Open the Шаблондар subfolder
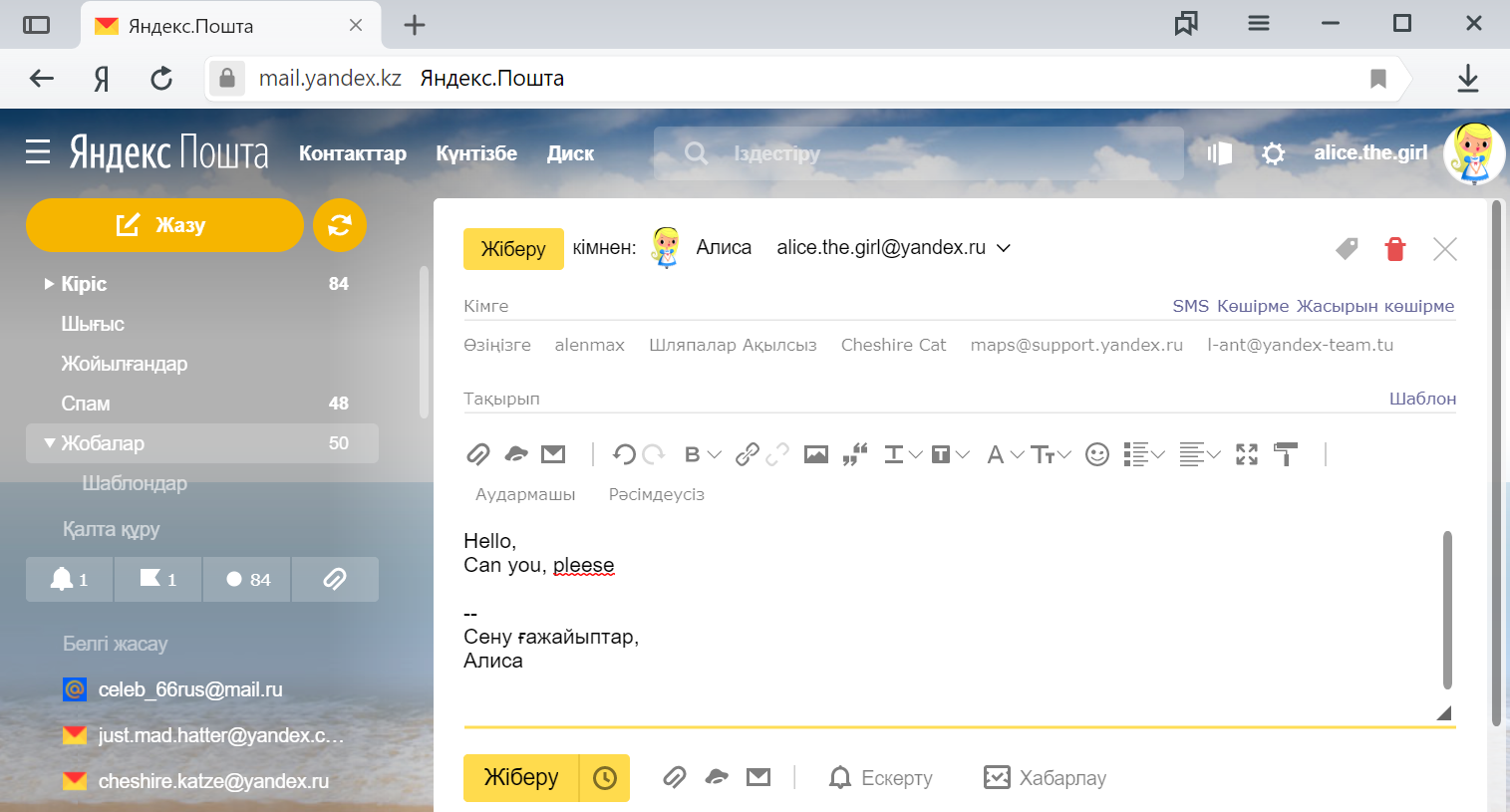Screen dimensions: 1510x812 click(135, 483)
